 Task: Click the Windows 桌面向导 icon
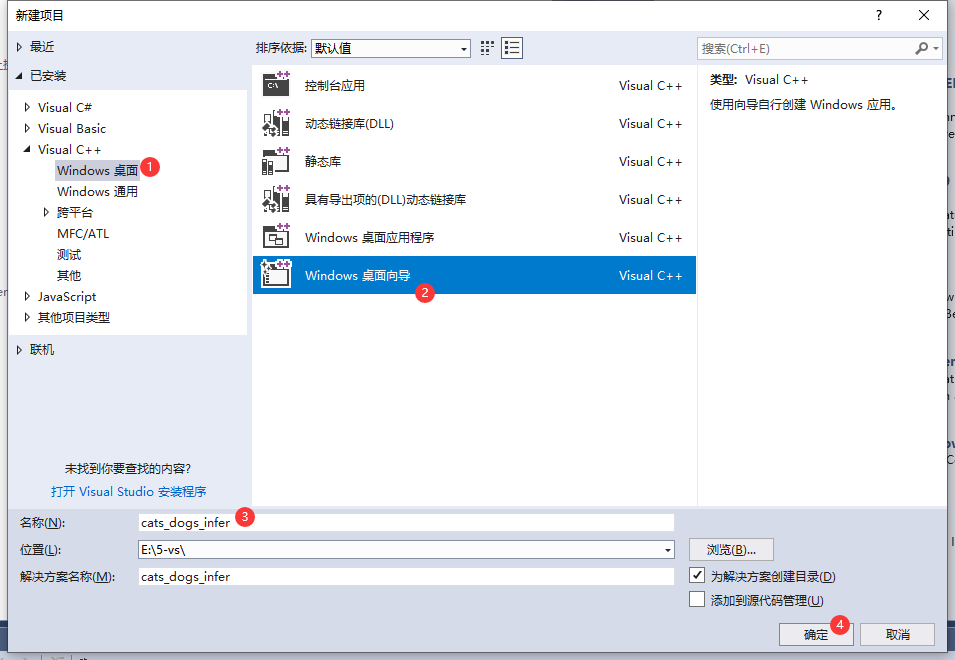[276, 275]
